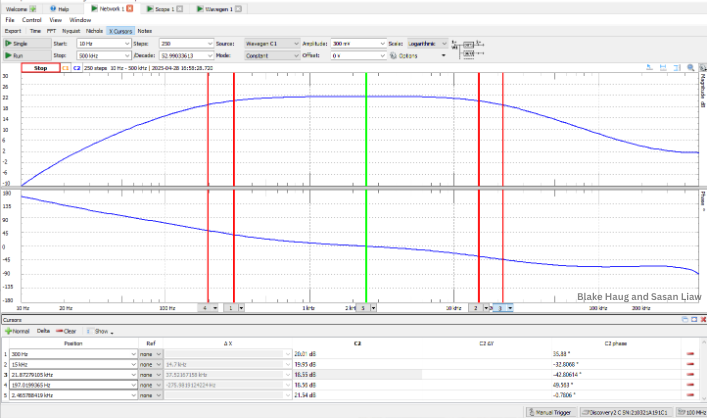Click the vertical measure cursor icon
The image size is (707, 418).
coord(677,67)
